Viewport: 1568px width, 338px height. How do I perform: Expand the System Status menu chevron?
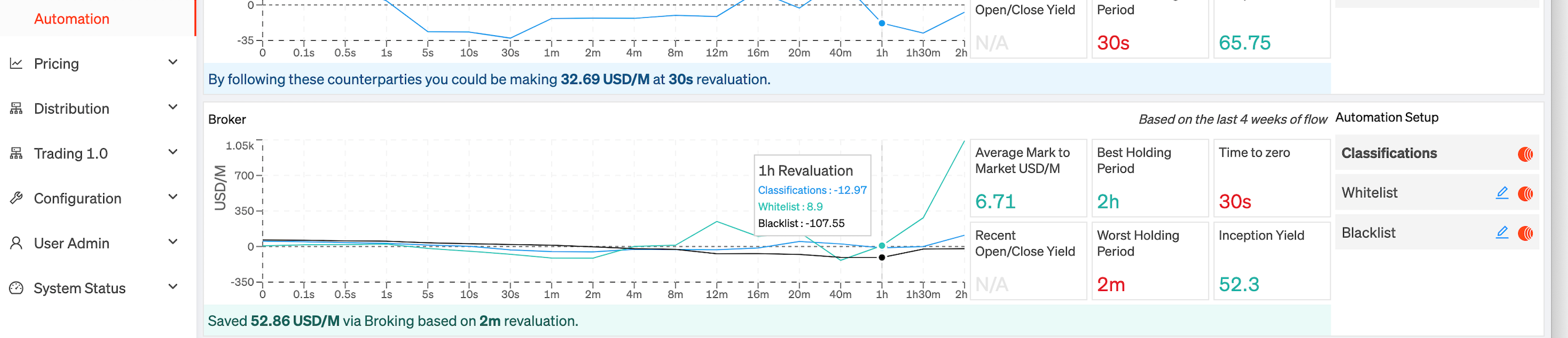coord(173,287)
